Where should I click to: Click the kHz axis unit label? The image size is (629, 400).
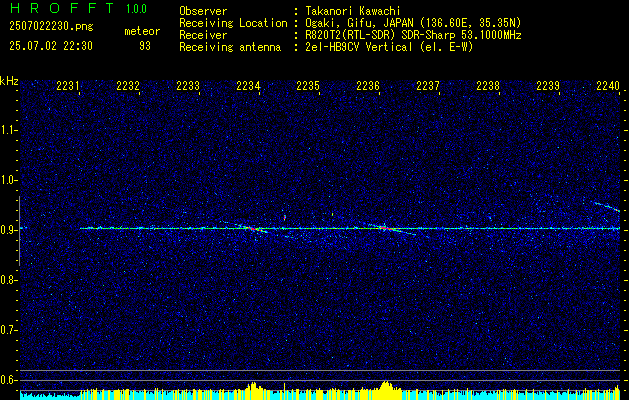tap(9, 81)
